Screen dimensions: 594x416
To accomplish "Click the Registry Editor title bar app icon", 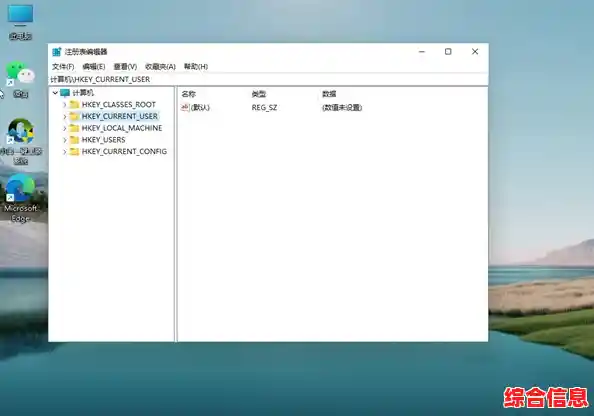I will [x=57, y=52].
